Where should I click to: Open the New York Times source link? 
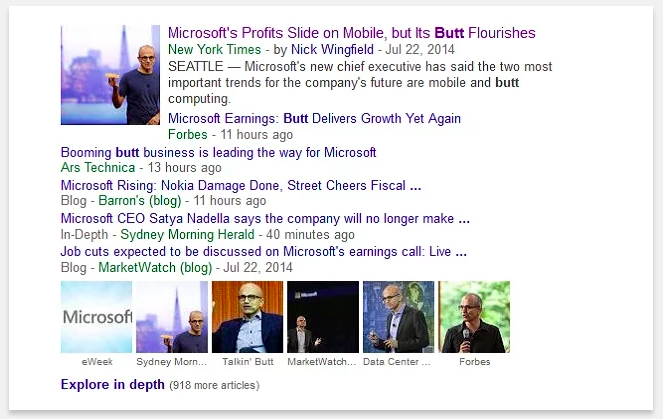tap(214, 49)
